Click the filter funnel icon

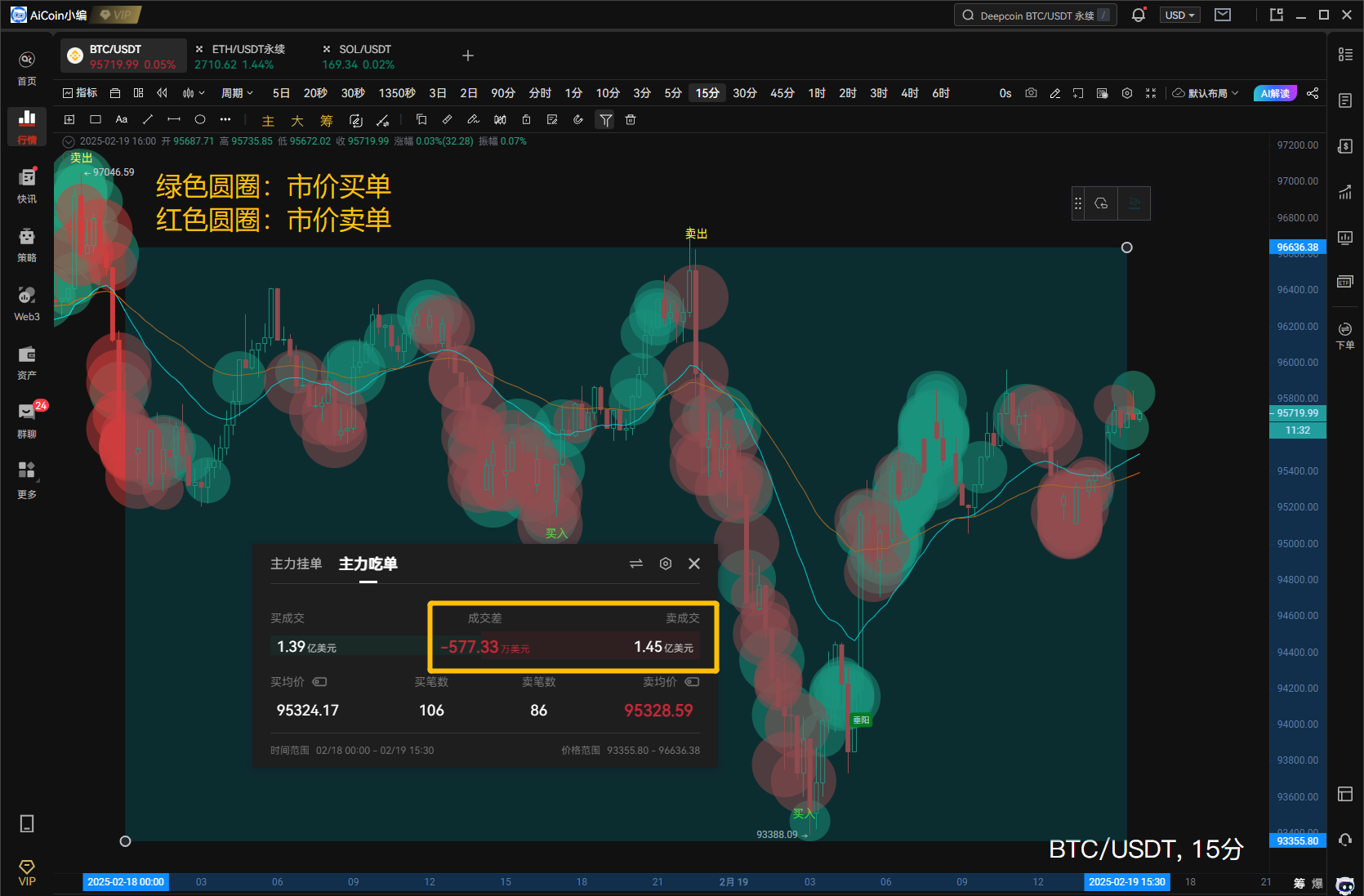tap(605, 120)
